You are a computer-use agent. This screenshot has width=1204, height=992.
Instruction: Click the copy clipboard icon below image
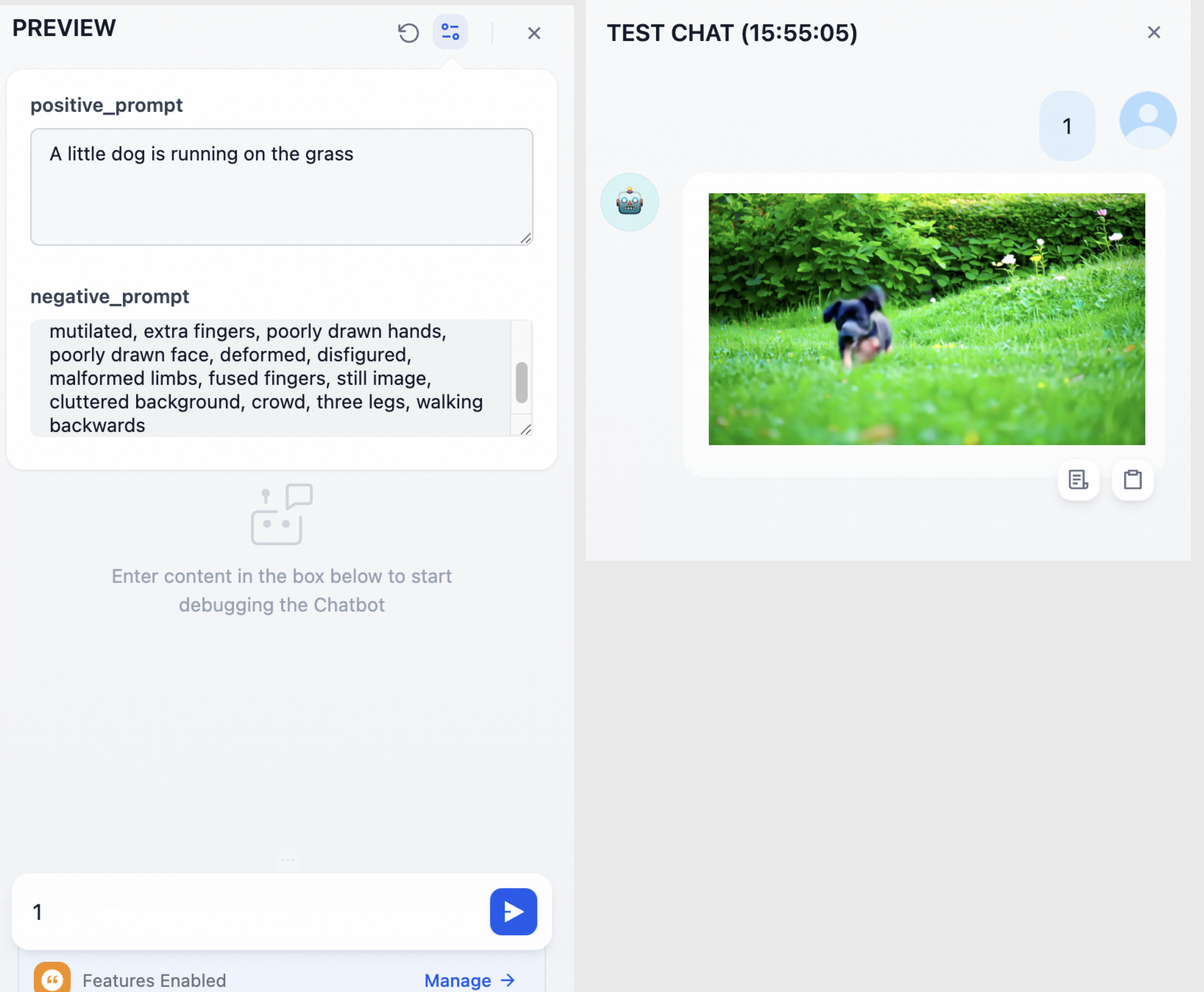pyautogui.click(x=1132, y=479)
